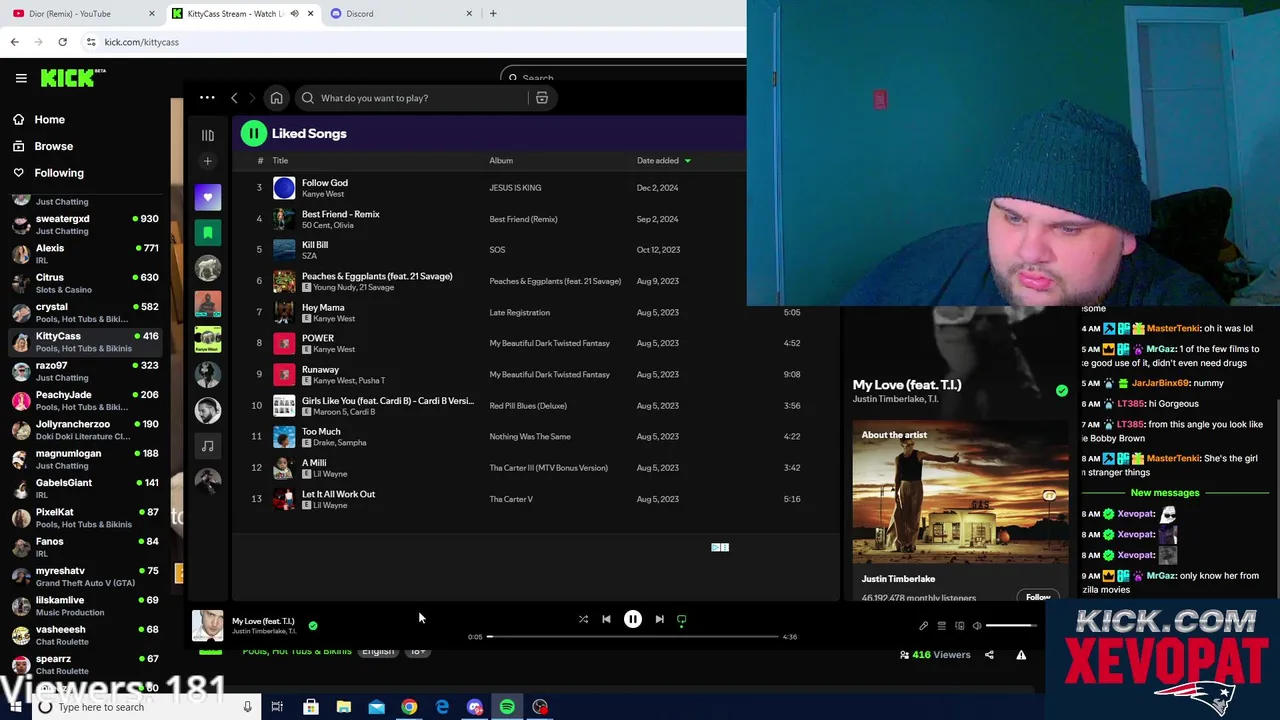Share the stream with the share icon
The height and width of the screenshot is (720, 1280).
point(989,655)
